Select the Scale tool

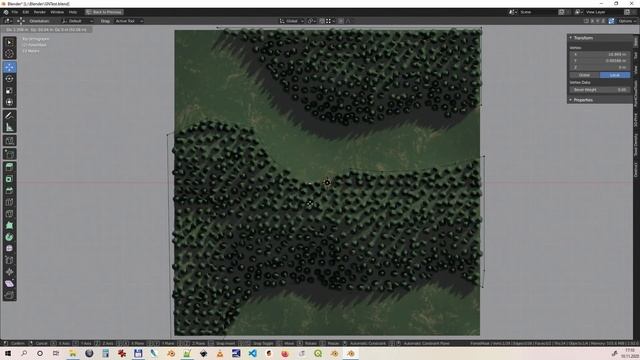tap(9, 91)
